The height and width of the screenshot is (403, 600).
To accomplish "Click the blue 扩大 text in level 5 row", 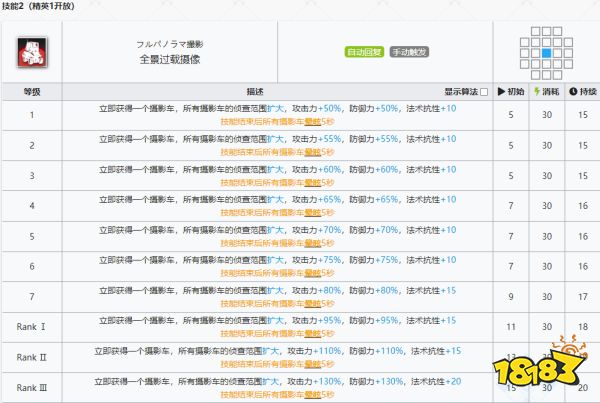I will pos(275,230).
